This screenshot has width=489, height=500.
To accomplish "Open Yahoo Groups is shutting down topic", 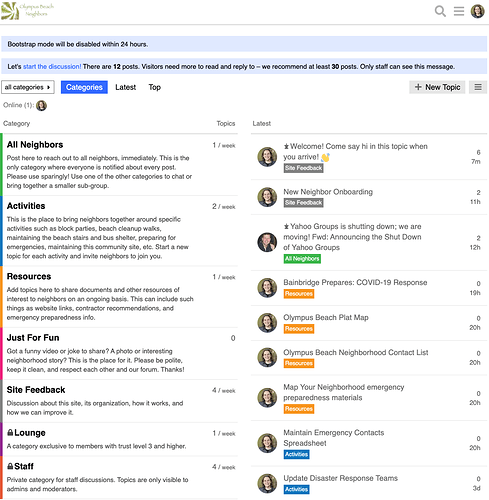I will coord(352,237).
